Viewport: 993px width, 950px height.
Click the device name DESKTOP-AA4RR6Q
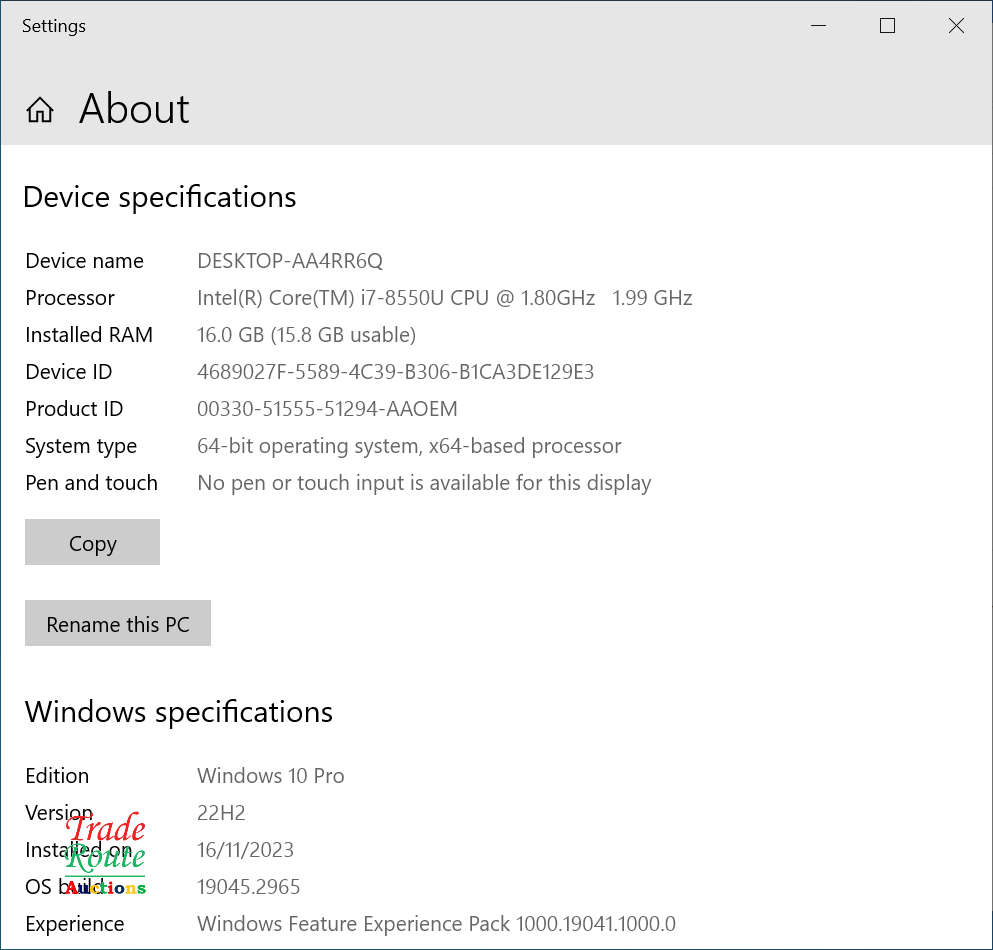click(x=290, y=261)
